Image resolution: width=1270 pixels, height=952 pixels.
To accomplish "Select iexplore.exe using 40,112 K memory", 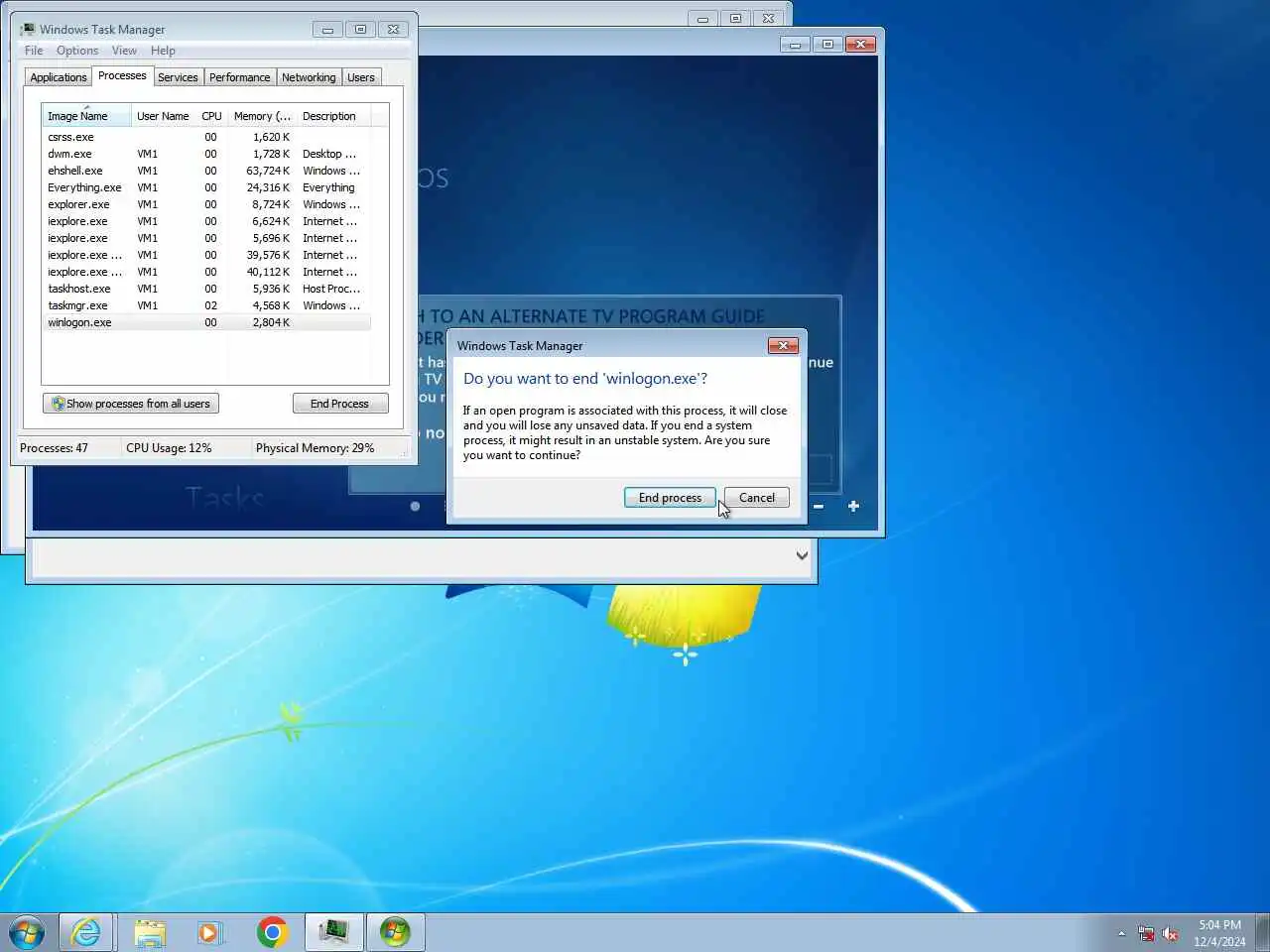I will [206, 272].
